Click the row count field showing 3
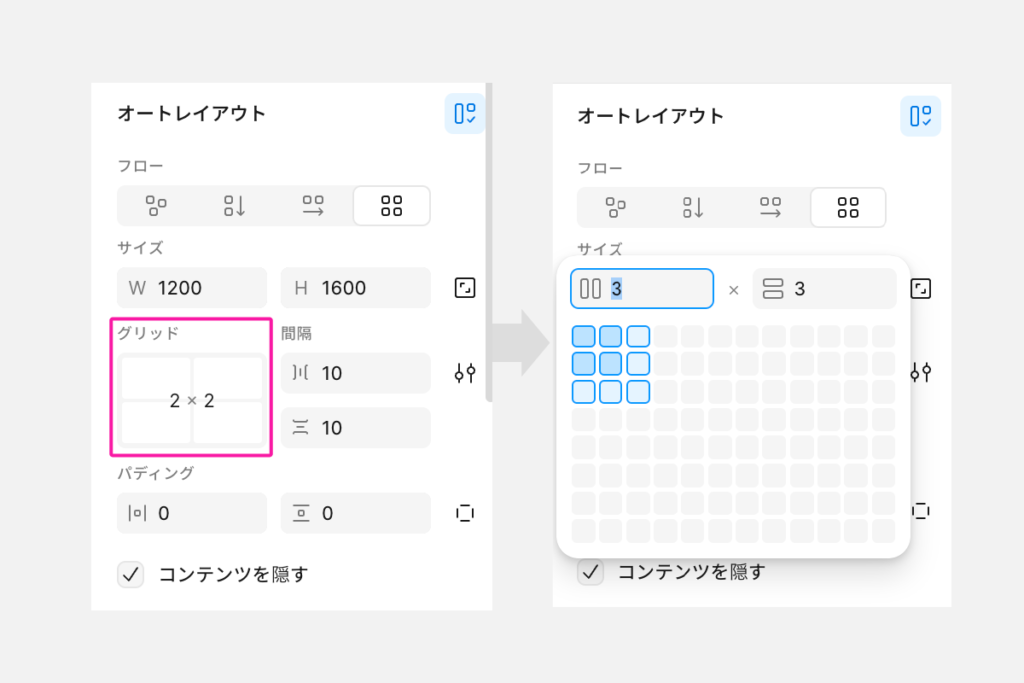This screenshot has width=1024, height=683. pos(824,289)
